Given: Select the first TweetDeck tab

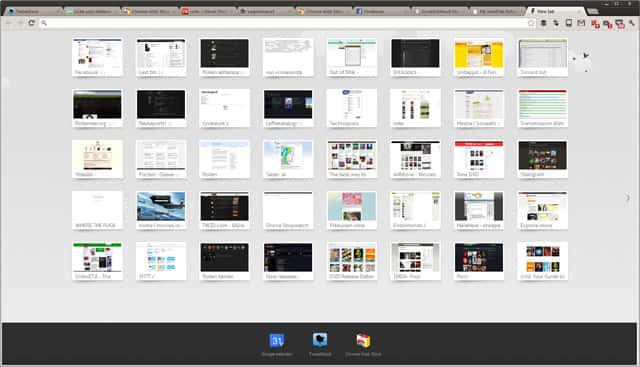Looking at the screenshot, I should tap(34, 11).
